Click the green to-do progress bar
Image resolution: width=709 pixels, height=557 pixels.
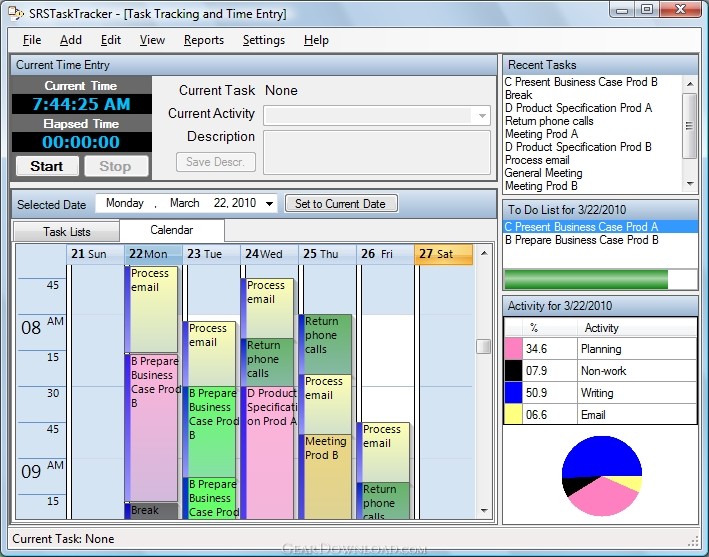586,279
